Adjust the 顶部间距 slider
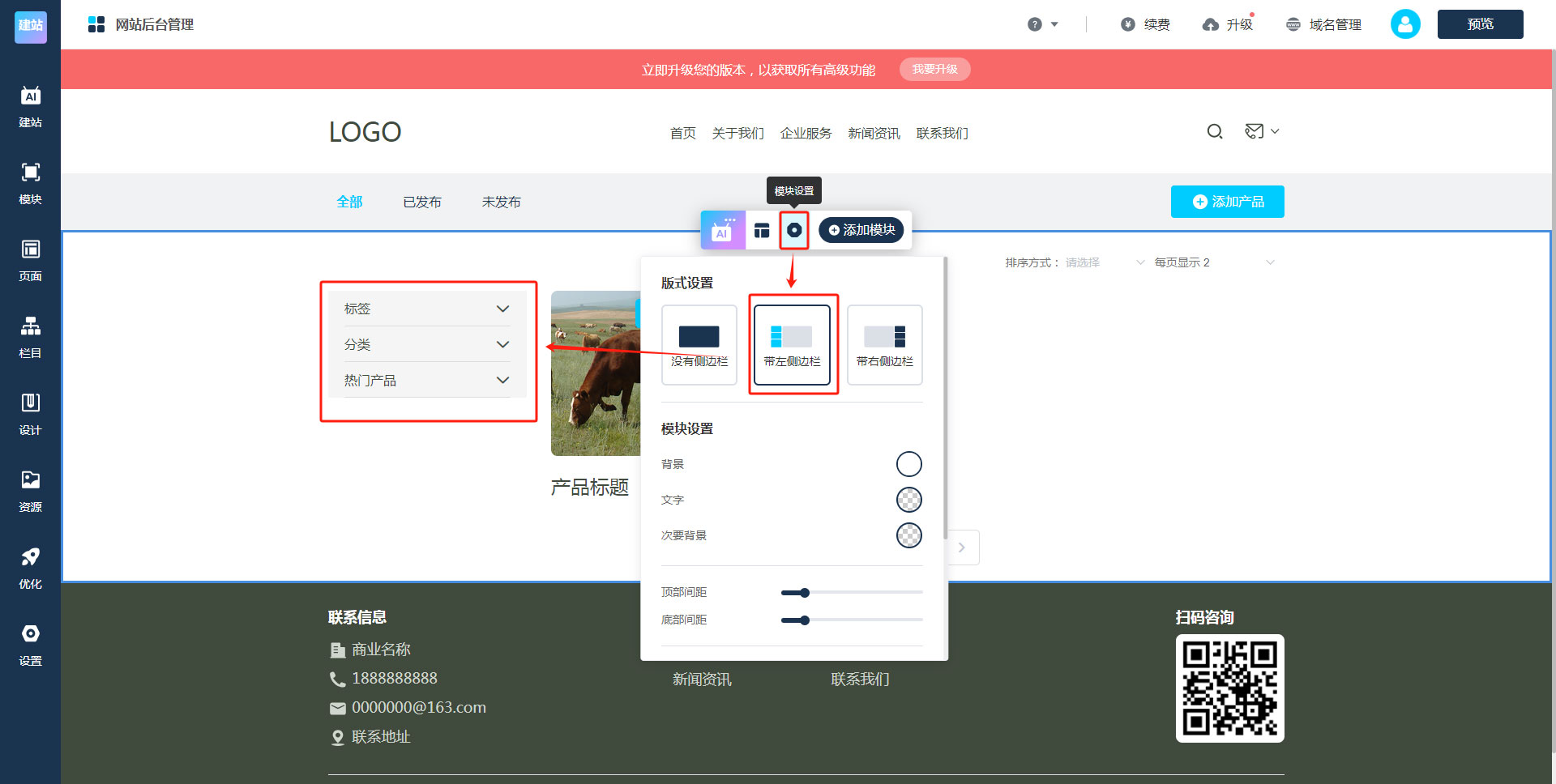 [x=852, y=593]
